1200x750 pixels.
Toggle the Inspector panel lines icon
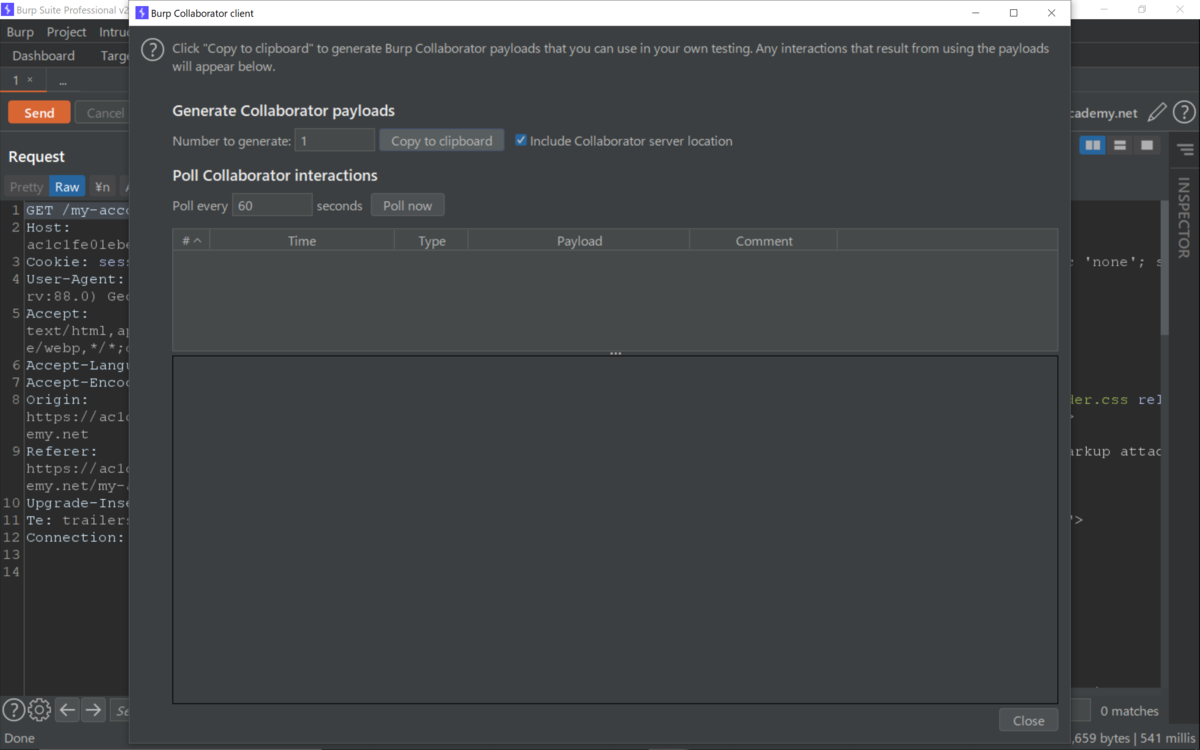[1185, 150]
